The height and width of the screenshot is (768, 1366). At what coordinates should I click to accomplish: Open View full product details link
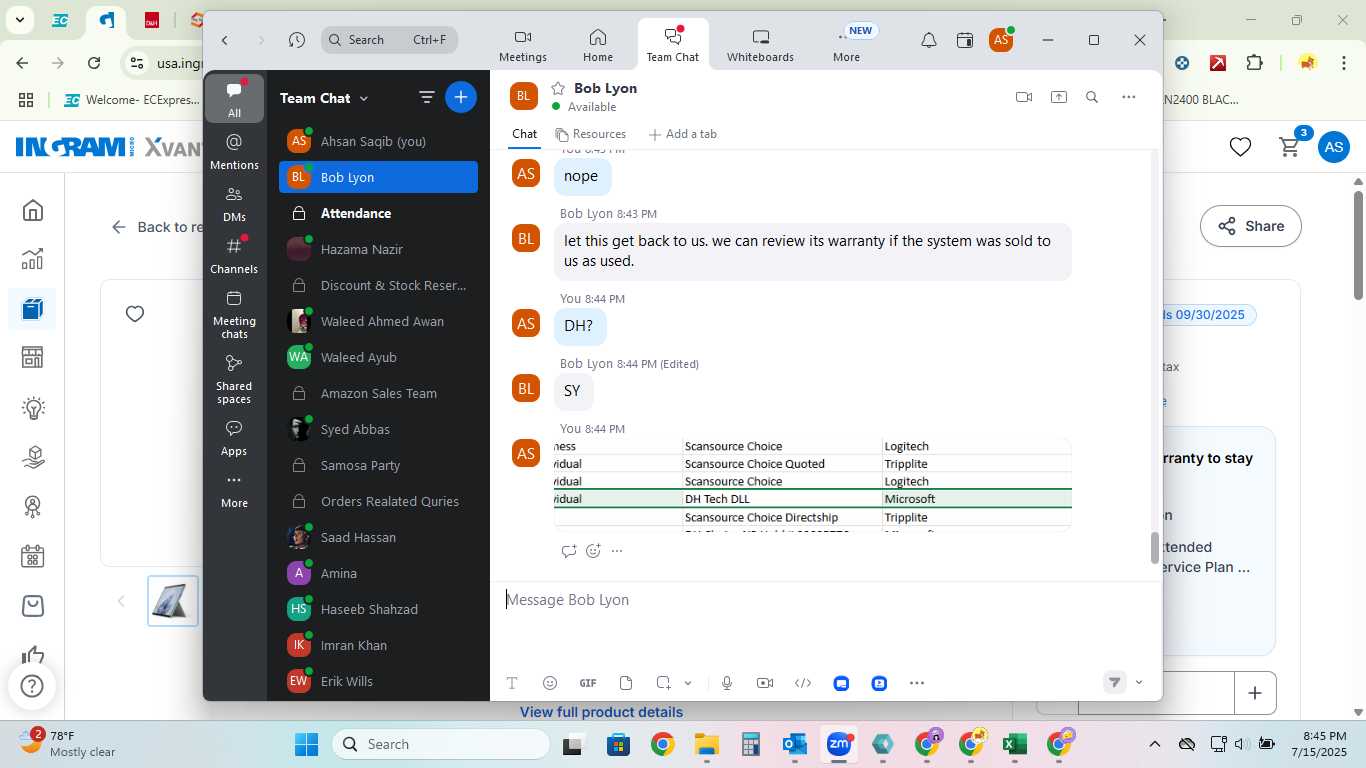click(601, 712)
